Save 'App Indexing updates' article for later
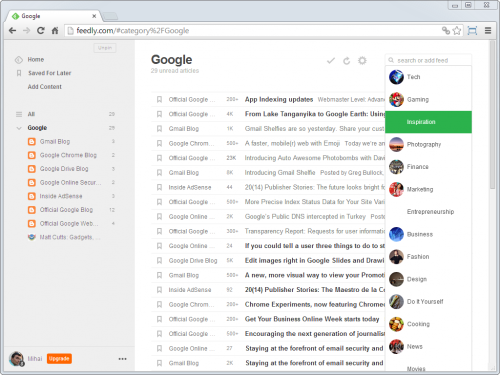500x375 pixels. point(159,99)
